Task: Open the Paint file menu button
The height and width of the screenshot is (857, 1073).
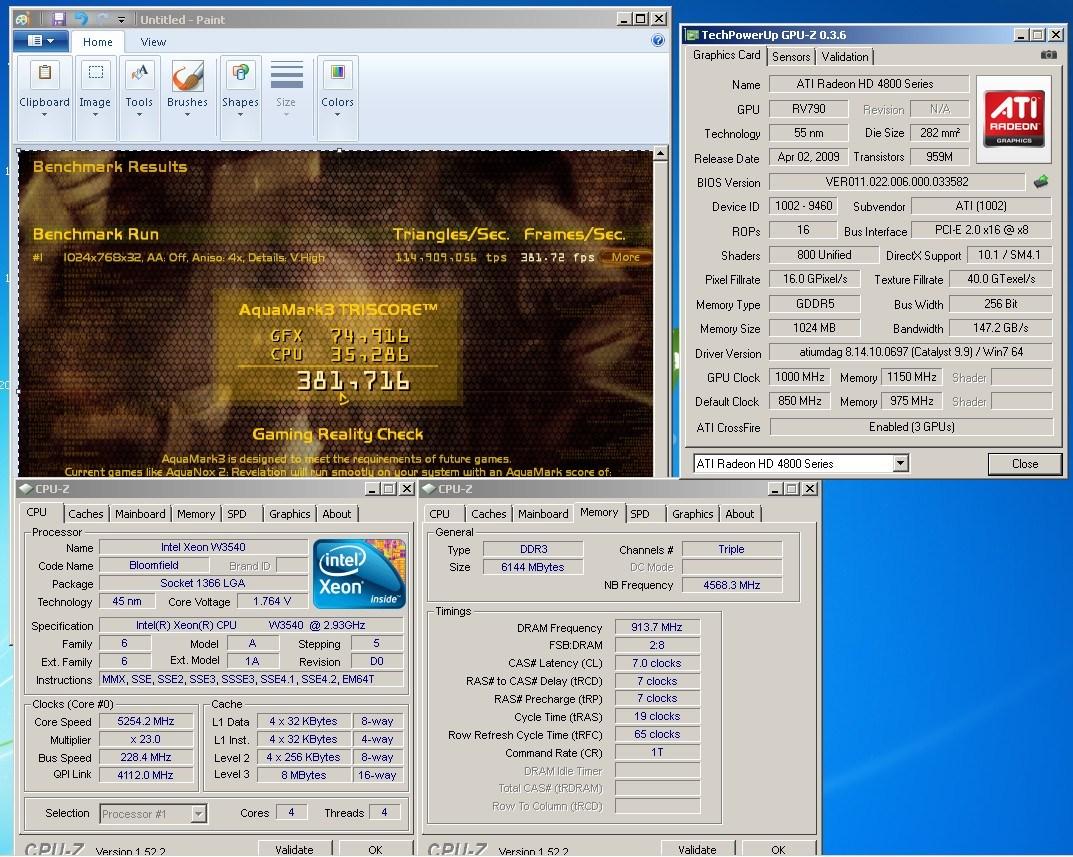Action: click(40, 41)
